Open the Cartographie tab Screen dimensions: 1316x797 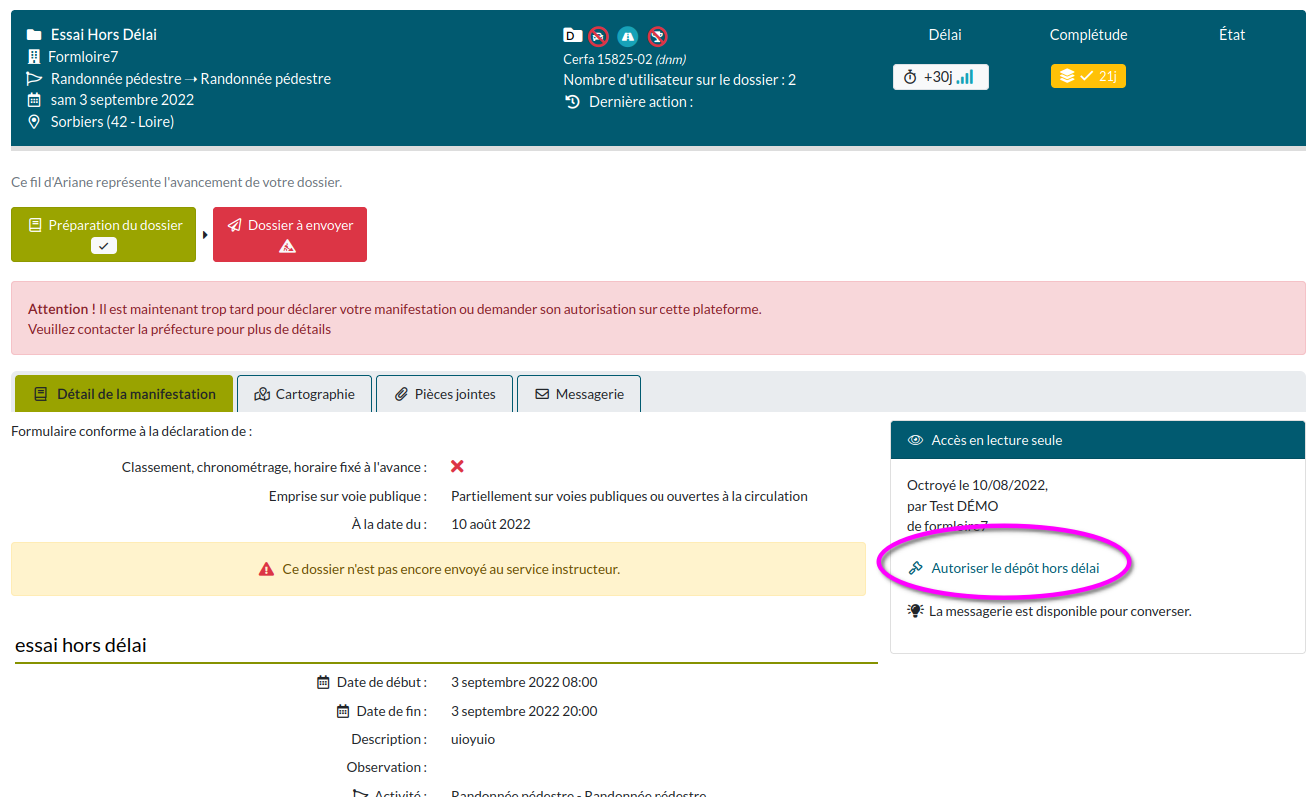(x=304, y=394)
